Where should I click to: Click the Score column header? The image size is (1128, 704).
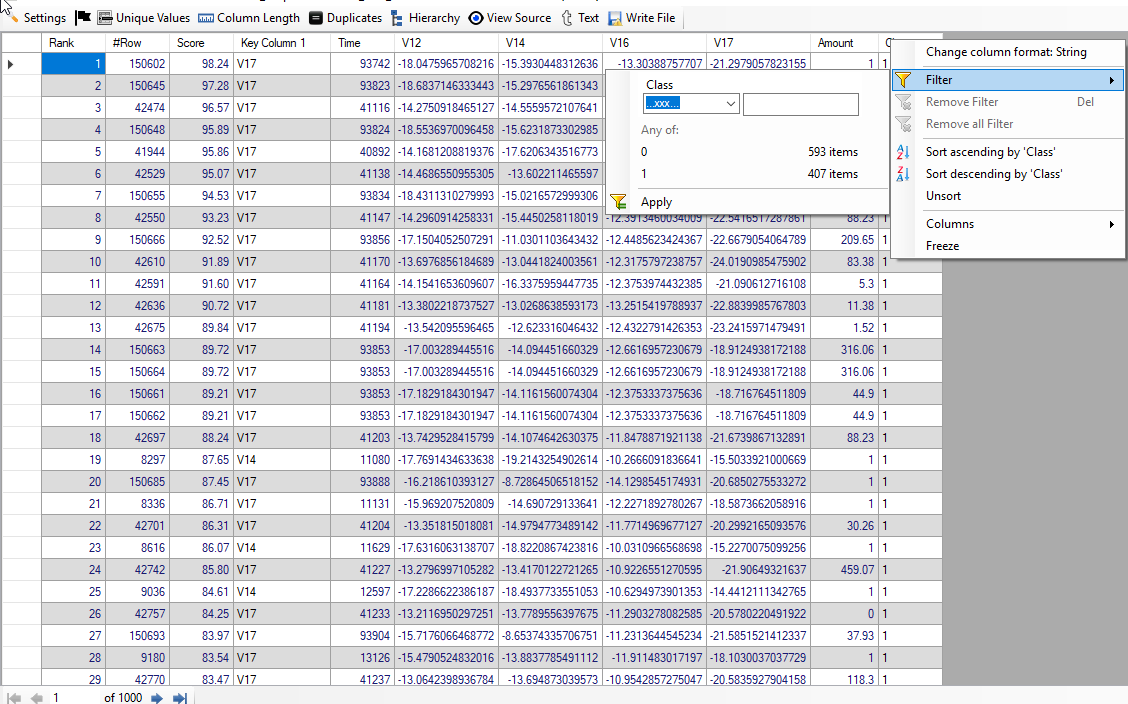tap(191, 43)
